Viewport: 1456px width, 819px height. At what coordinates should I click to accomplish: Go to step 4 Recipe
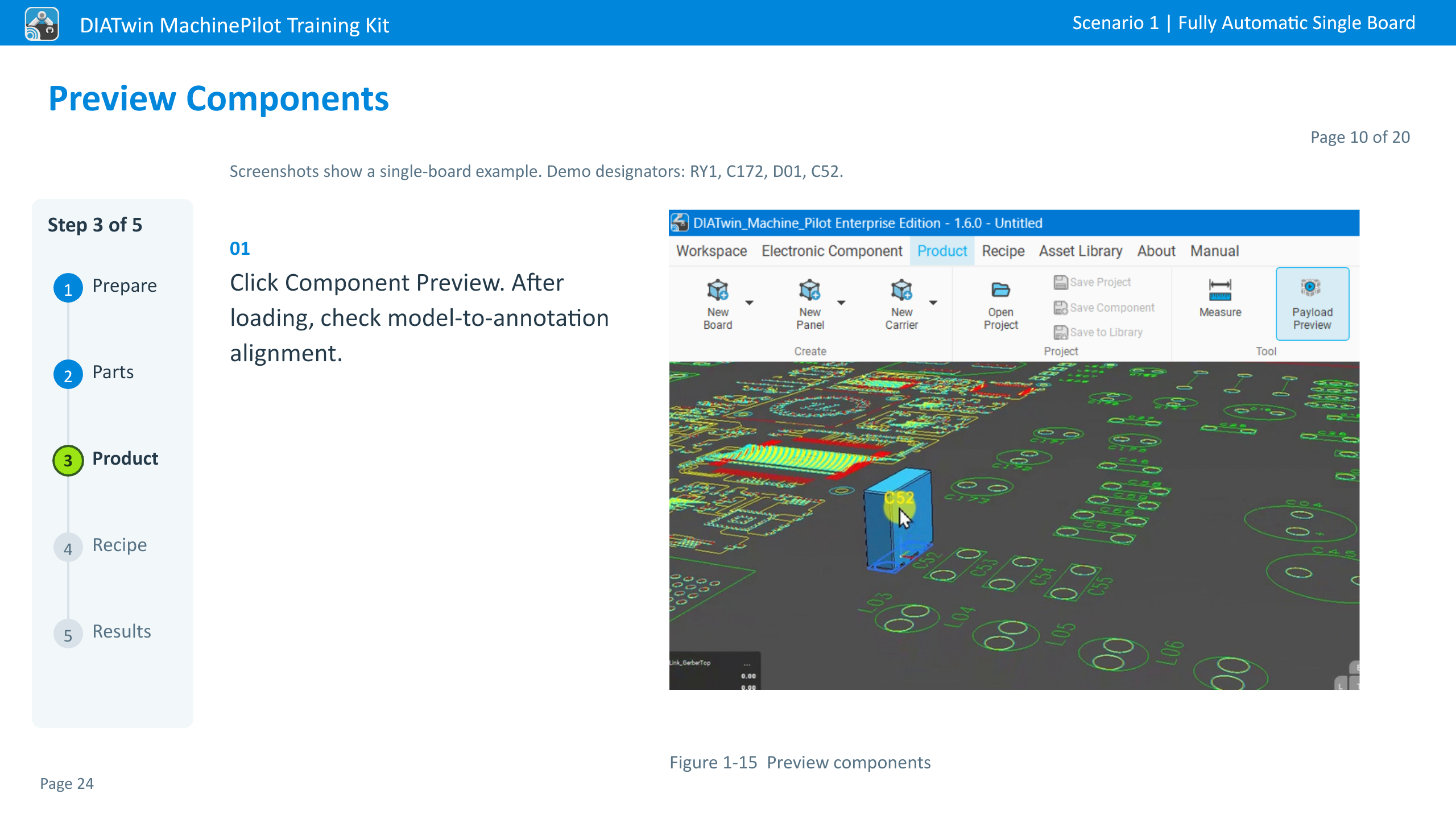tap(101, 546)
